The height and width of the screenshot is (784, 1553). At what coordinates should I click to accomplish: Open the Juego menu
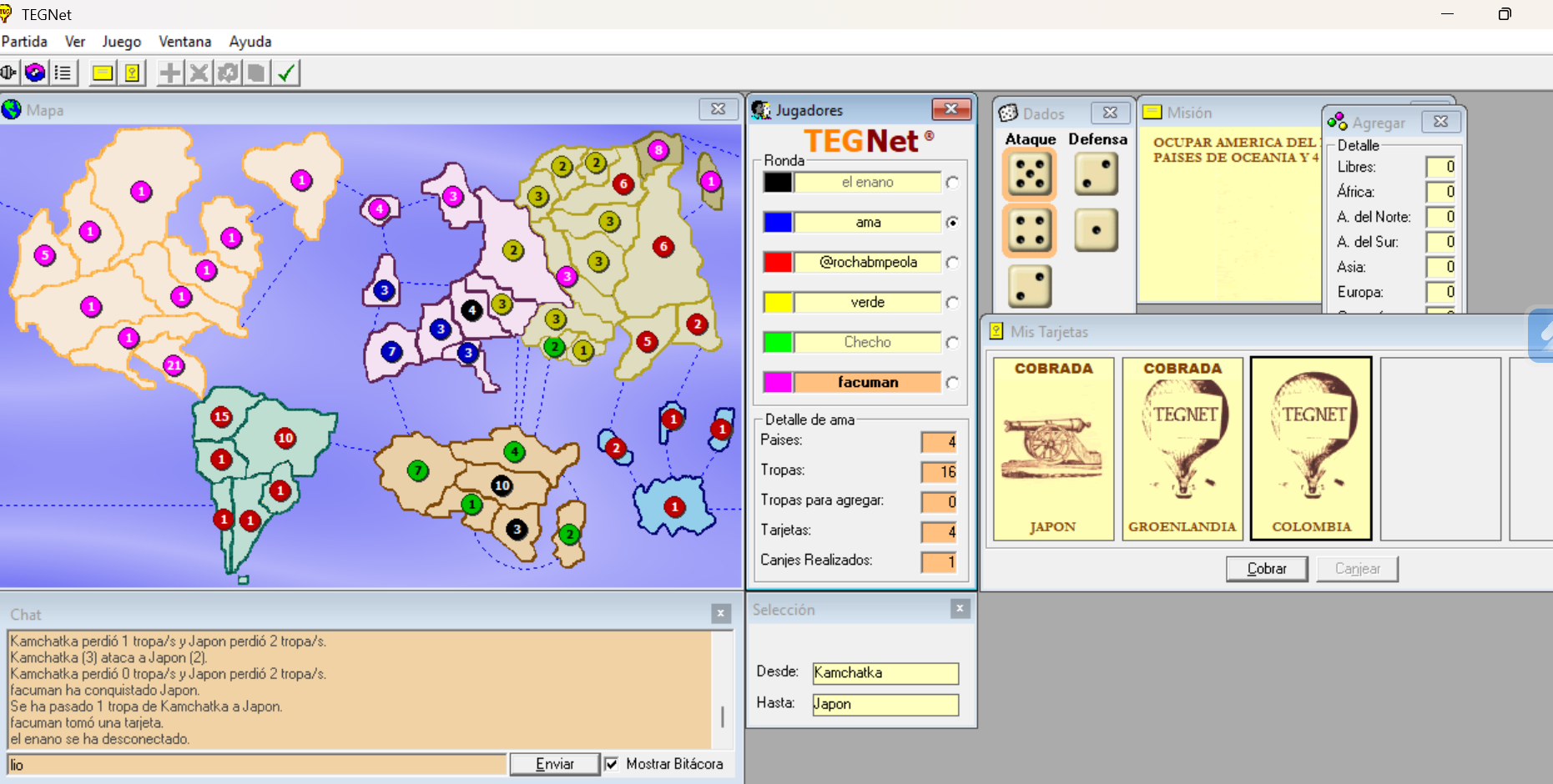(x=121, y=42)
